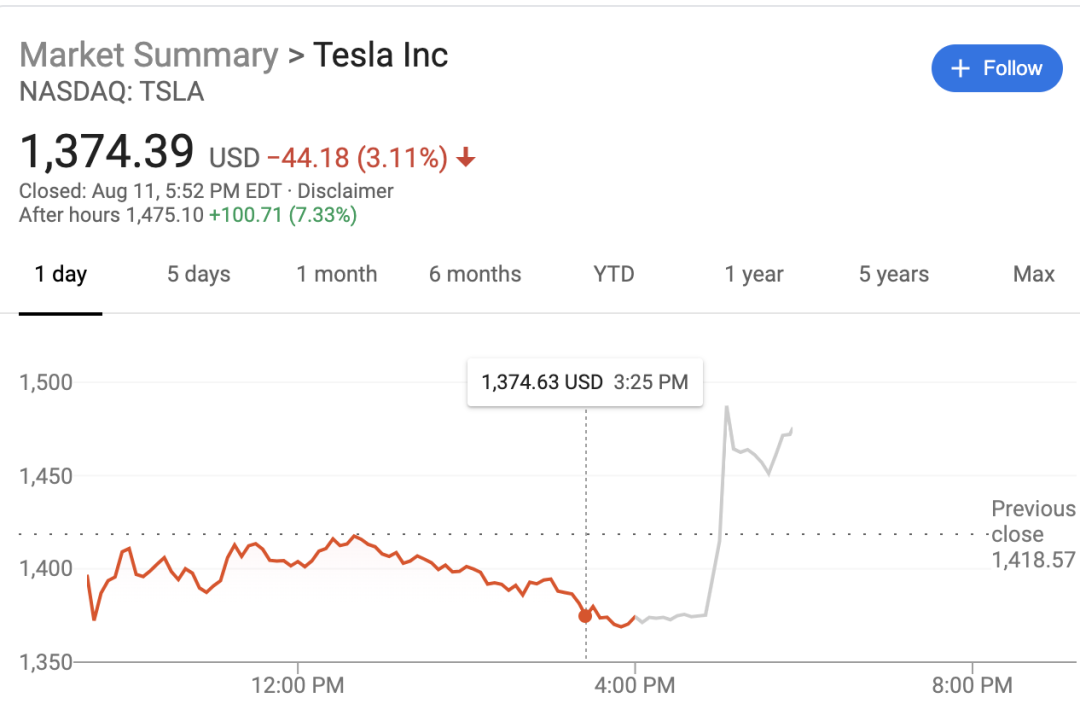Click the 4:00 PM time axis label
Screen dimensions: 1080x727
click(633, 686)
